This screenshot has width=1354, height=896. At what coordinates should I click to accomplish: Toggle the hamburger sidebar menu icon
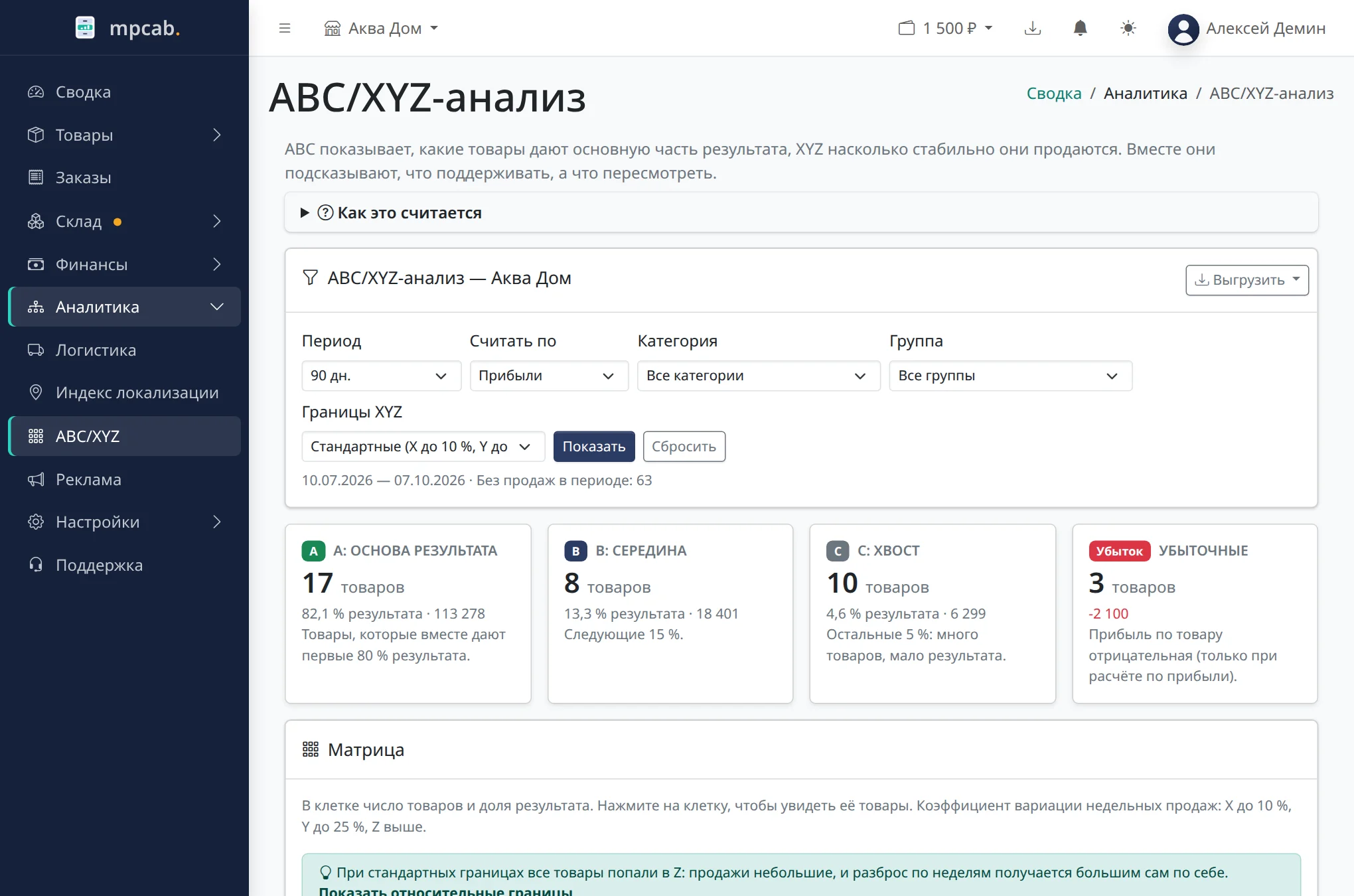pyautogui.click(x=285, y=28)
